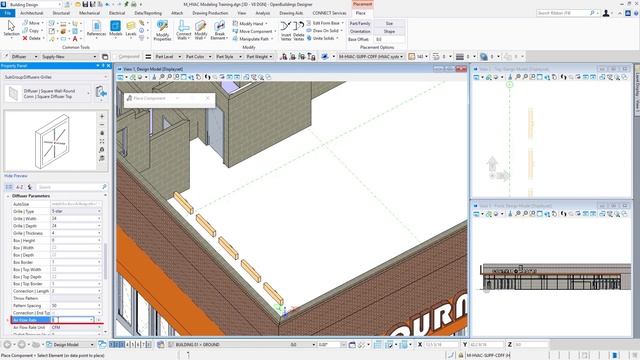
Task: Click the catalog picker icon beside diffuser name
Action: (x=101, y=92)
